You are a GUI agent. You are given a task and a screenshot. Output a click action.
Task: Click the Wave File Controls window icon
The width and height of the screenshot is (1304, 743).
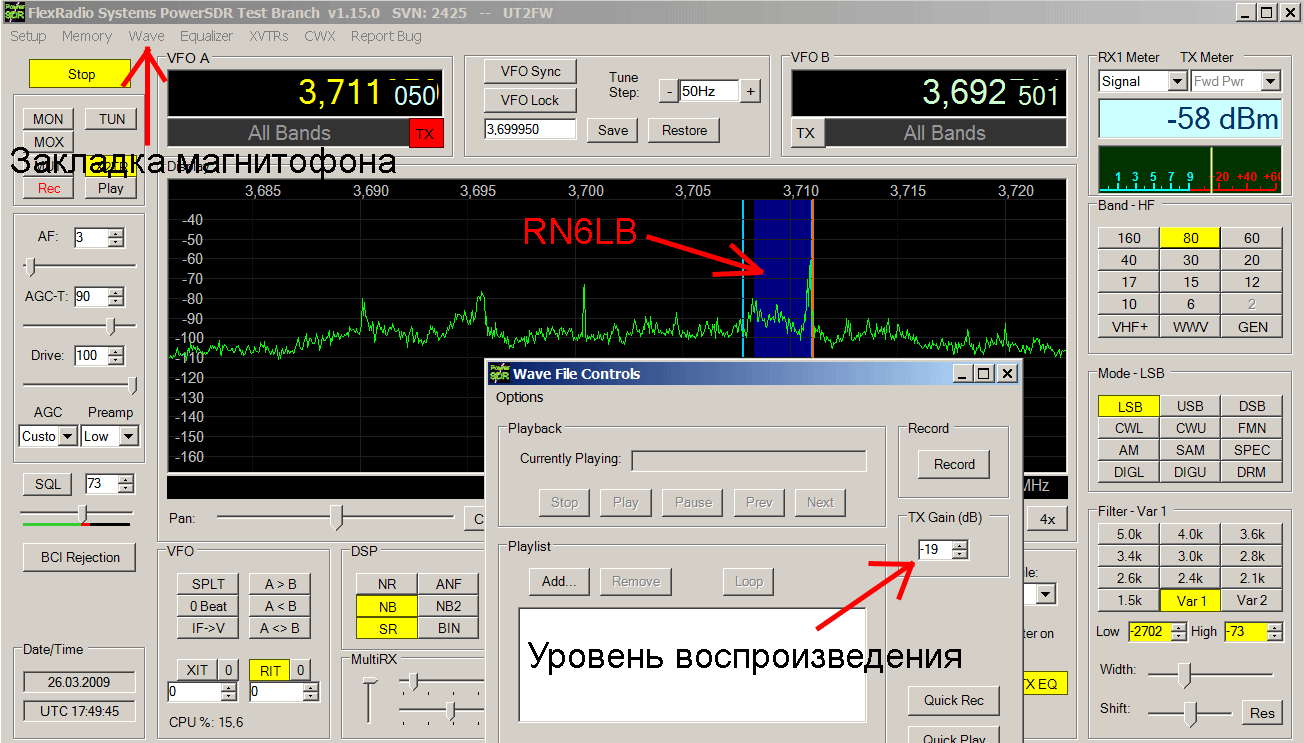tap(499, 374)
